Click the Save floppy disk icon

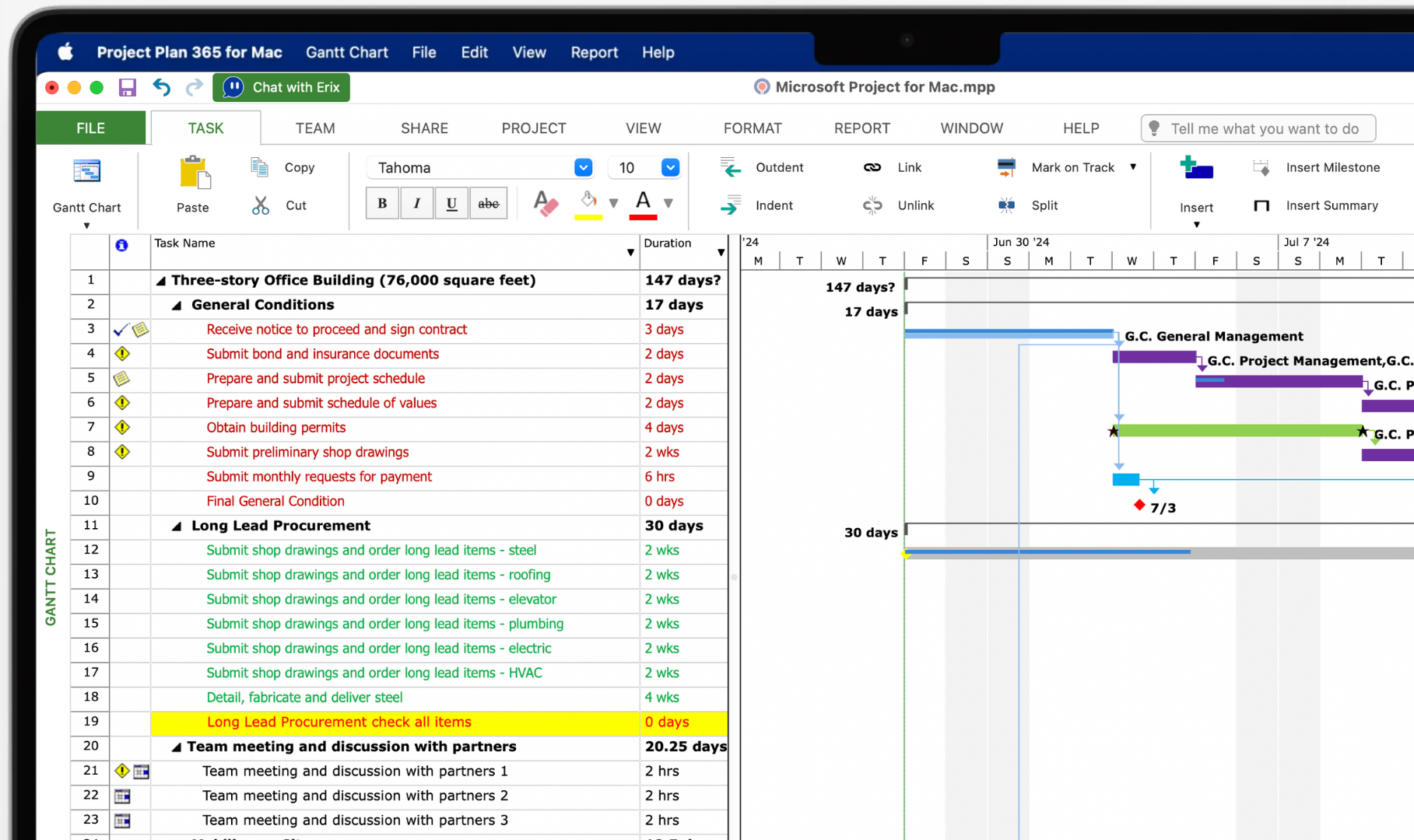(x=128, y=87)
